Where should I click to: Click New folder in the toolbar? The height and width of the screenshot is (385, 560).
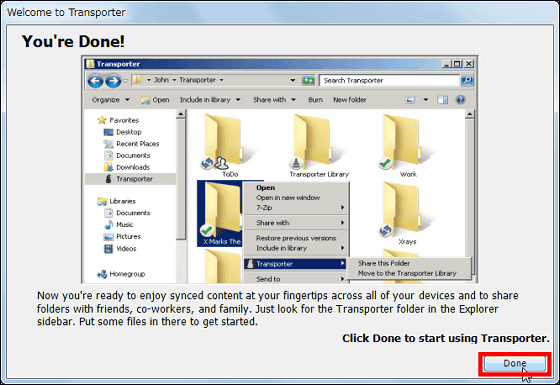[350, 100]
